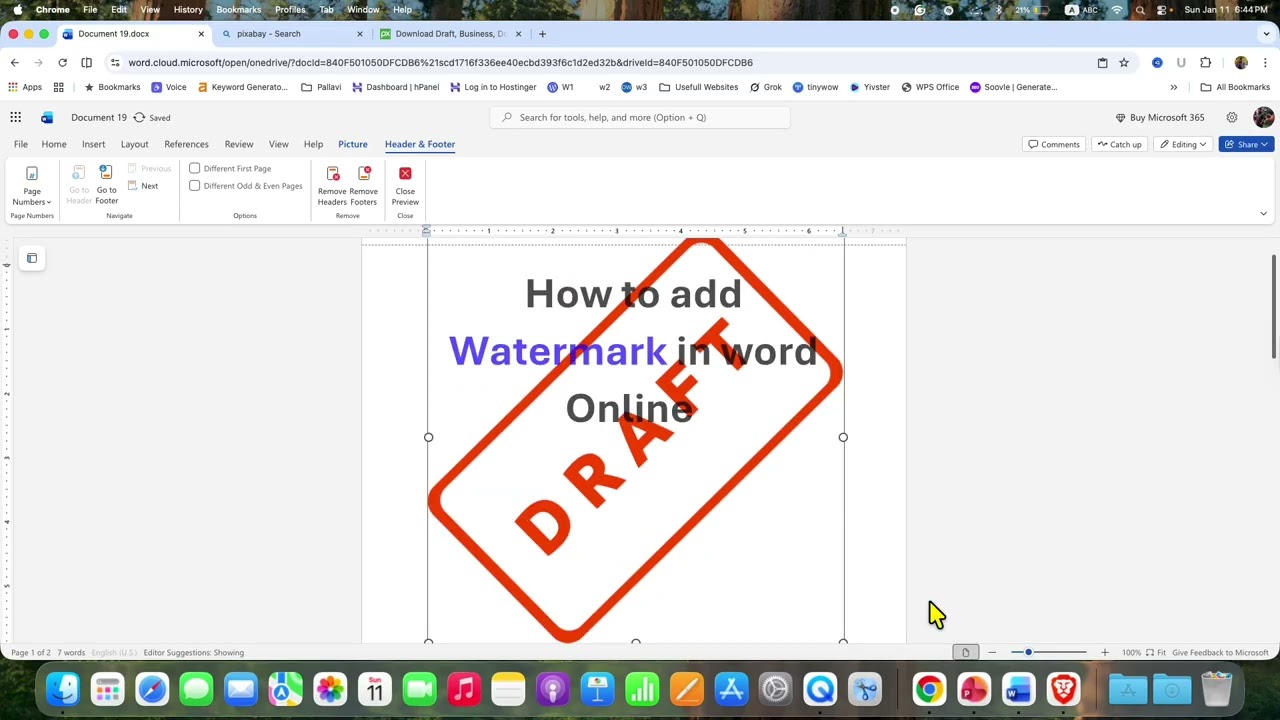The width and height of the screenshot is (1280, 720).
Task: Click the Tiny Wow bookmark
Action: tap(815, 87)
